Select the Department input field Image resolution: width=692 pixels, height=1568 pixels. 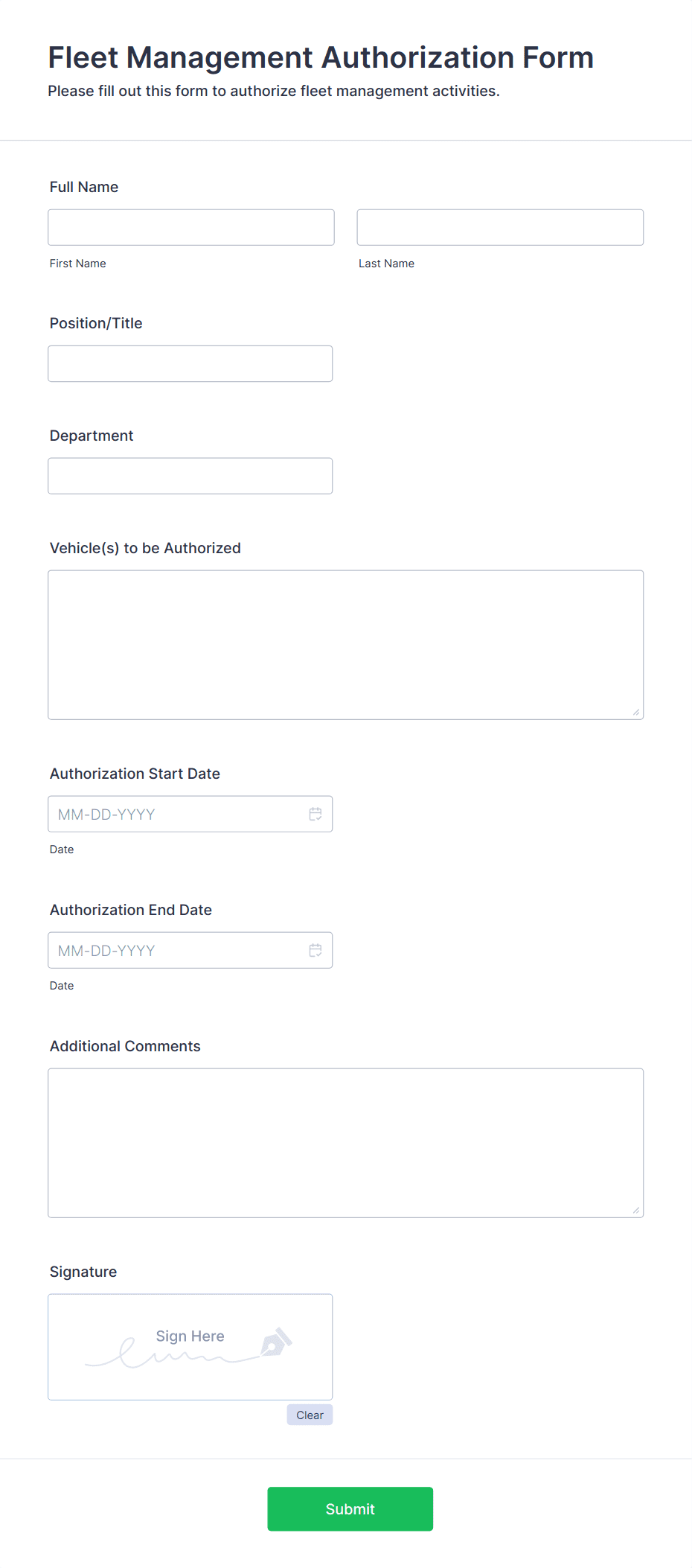(190, 476)
